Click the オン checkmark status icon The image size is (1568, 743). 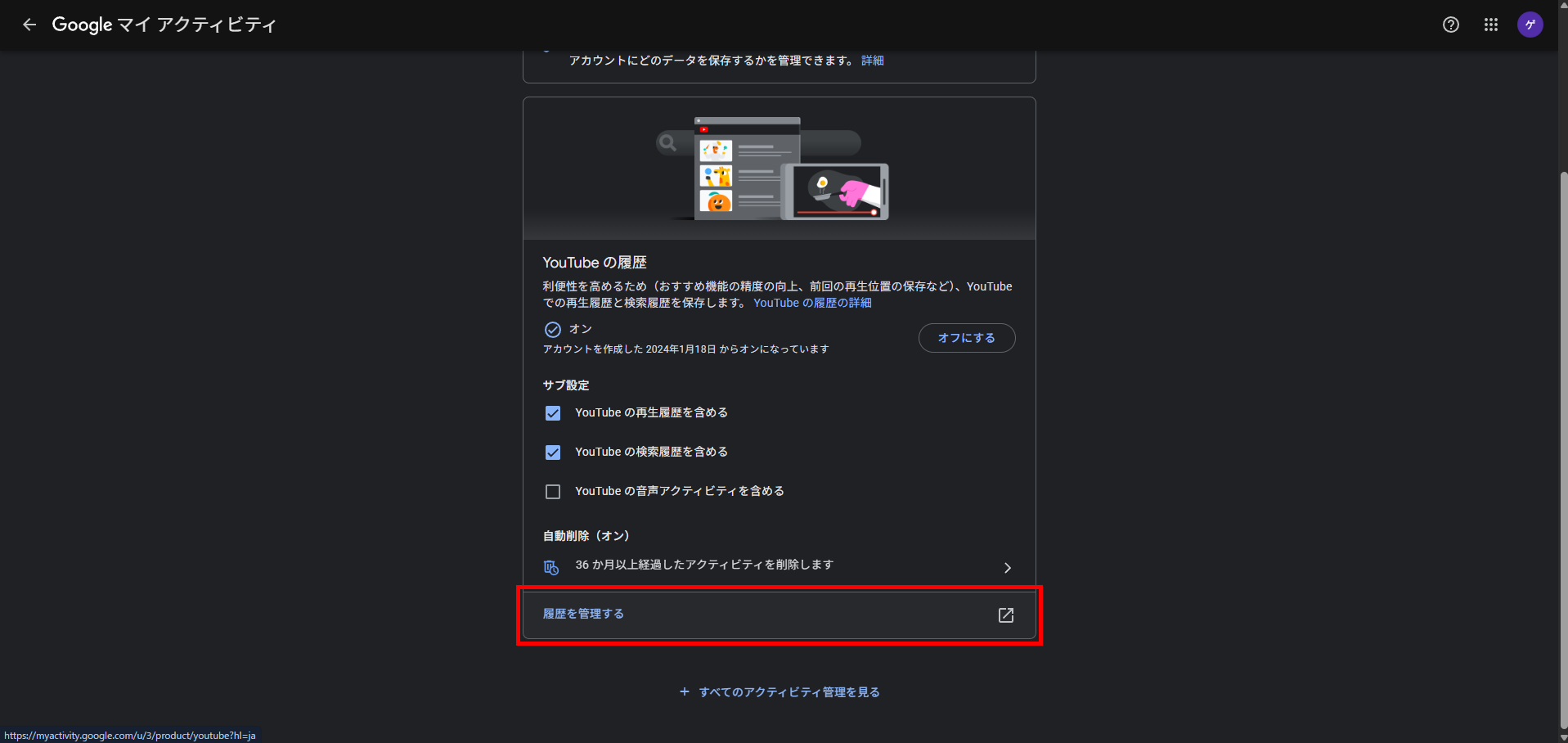(553, 330)
